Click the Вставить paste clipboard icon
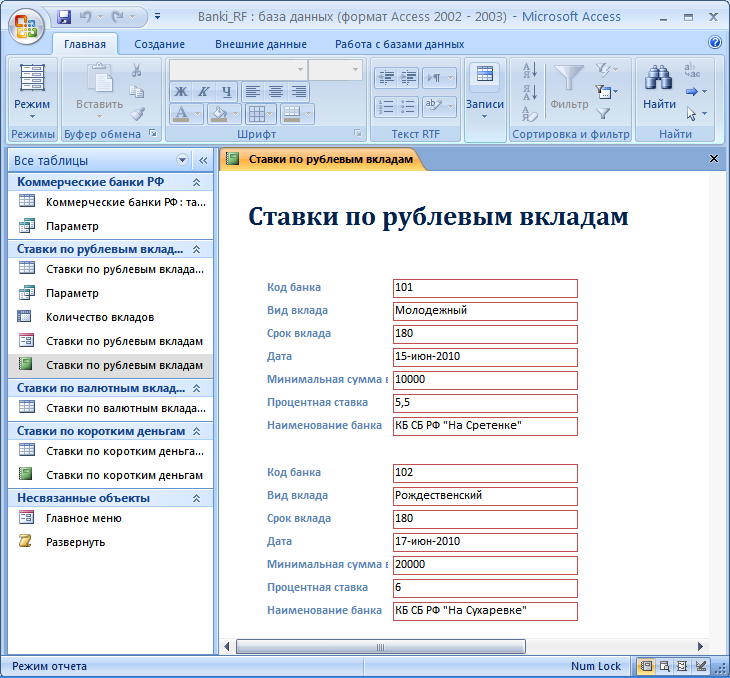The height and width of the screenshot is (678, 730). click(x=100, y=78)
